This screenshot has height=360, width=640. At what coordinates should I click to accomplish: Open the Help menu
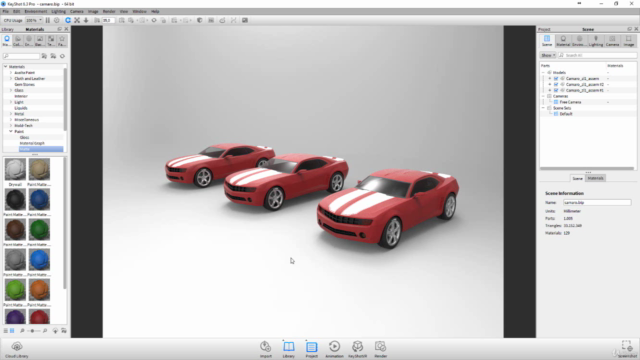[x=155, y=11]
